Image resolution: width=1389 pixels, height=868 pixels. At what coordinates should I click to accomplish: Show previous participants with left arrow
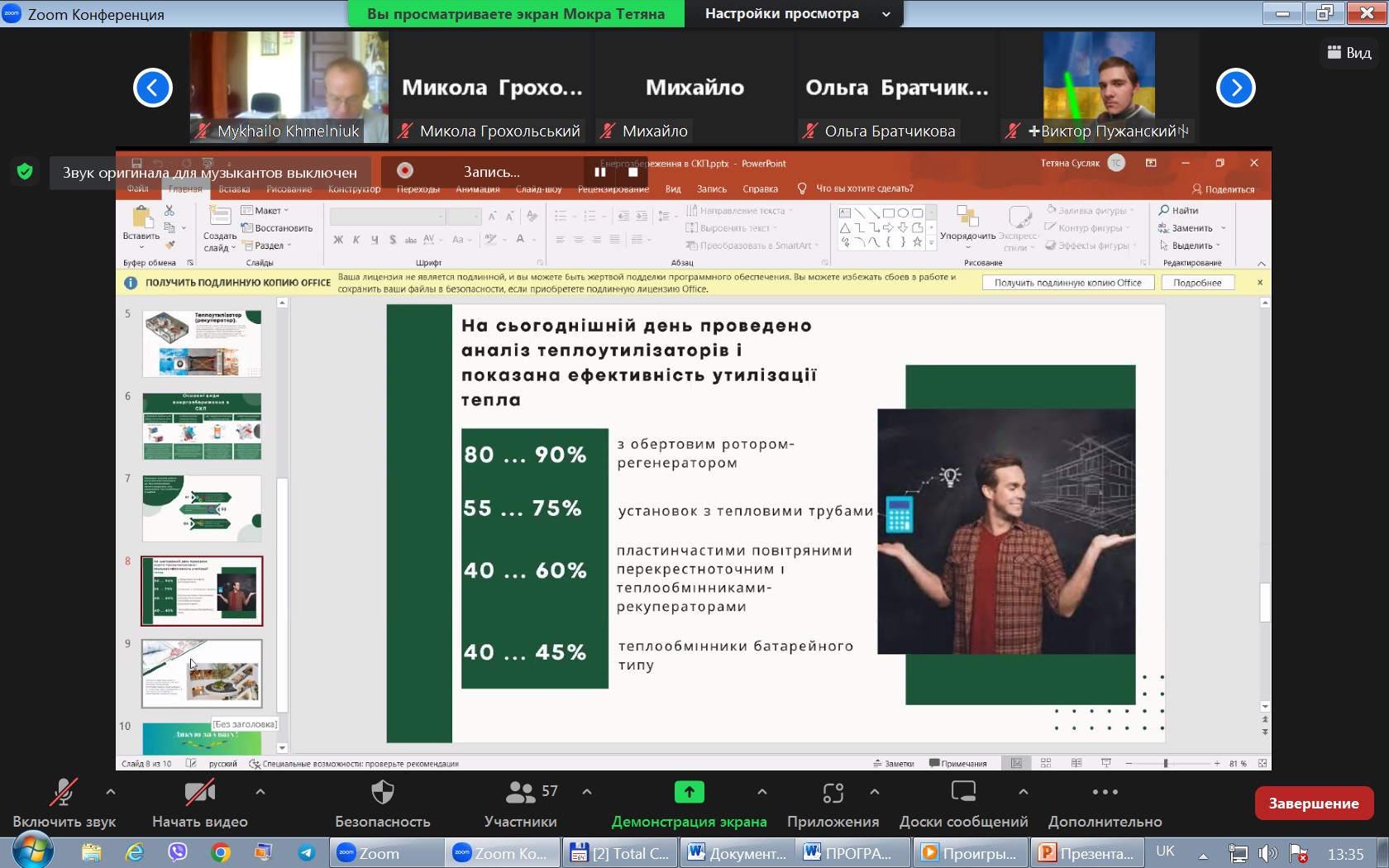click(x=153, y=88)
